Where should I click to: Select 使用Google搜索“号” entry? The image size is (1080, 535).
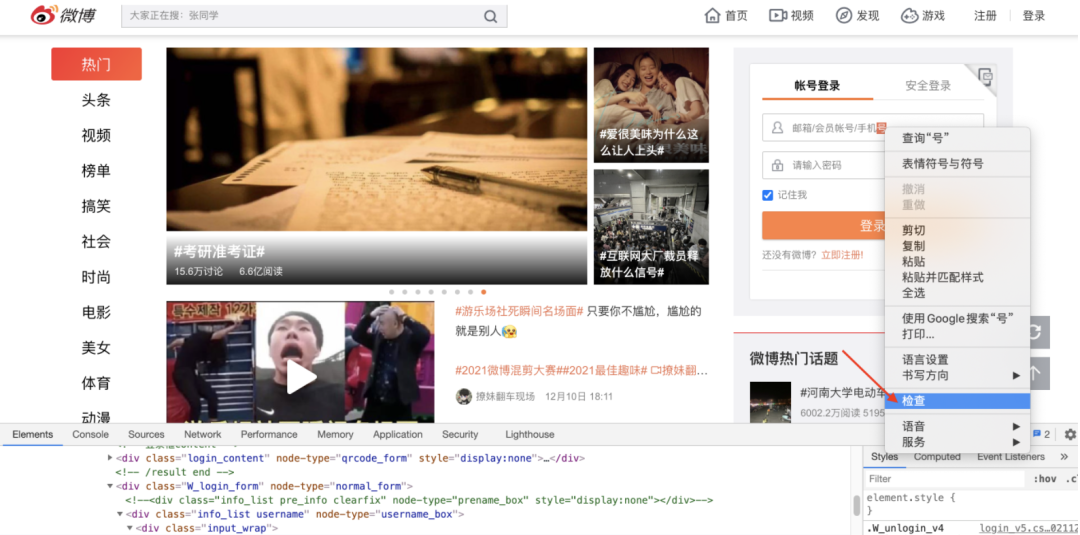957,319
